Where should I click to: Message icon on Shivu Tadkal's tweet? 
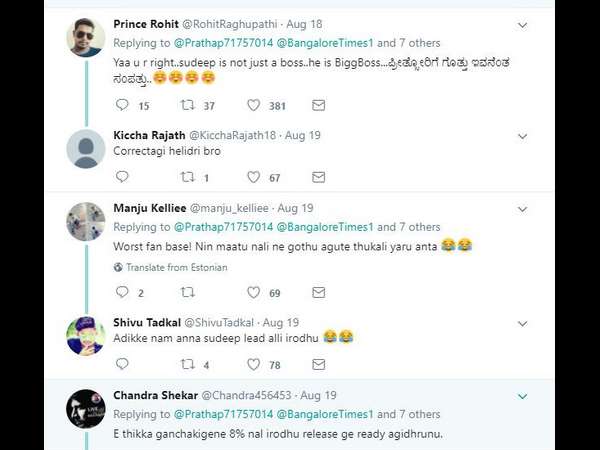pos(318,365)
